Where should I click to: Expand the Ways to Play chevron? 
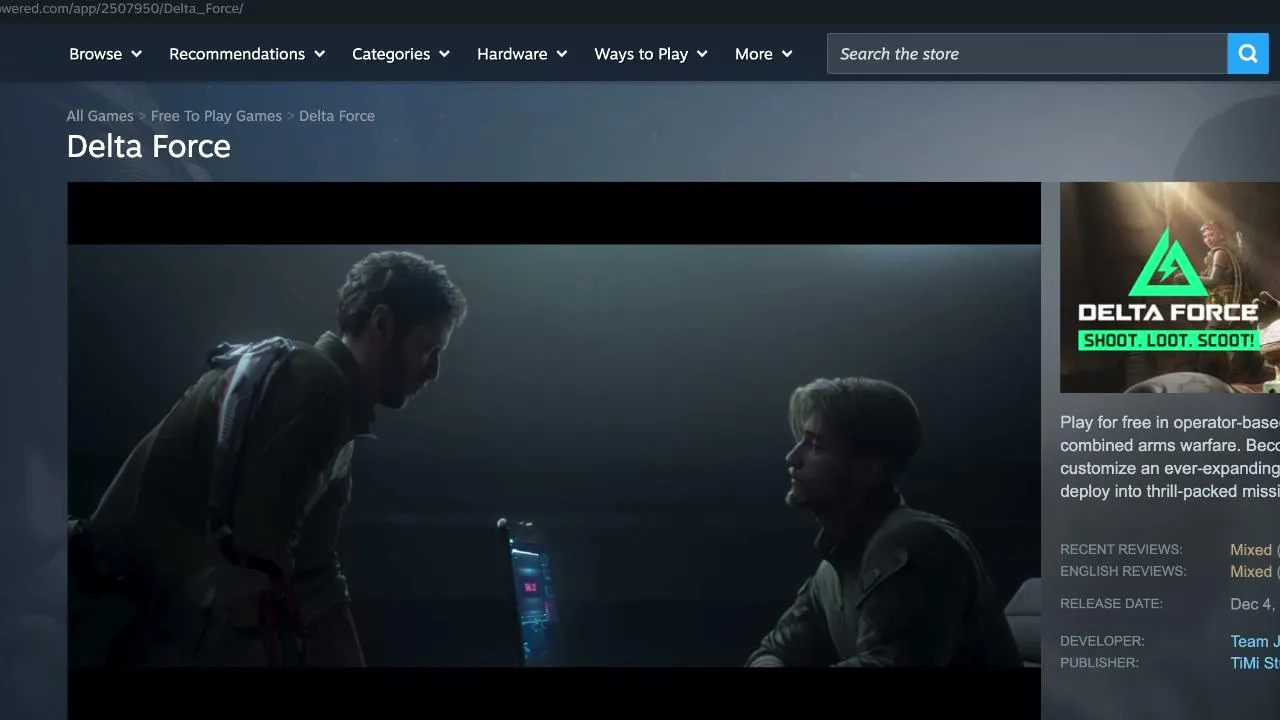click(702, 54)
